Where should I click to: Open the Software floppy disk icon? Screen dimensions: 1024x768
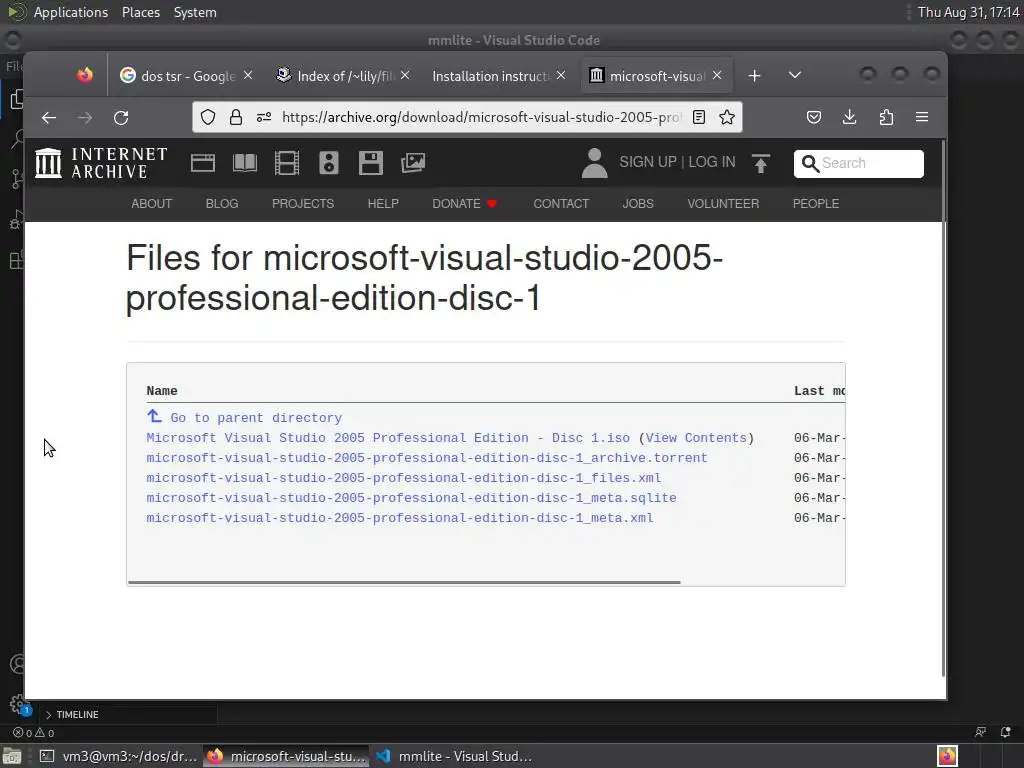(371, 163)
